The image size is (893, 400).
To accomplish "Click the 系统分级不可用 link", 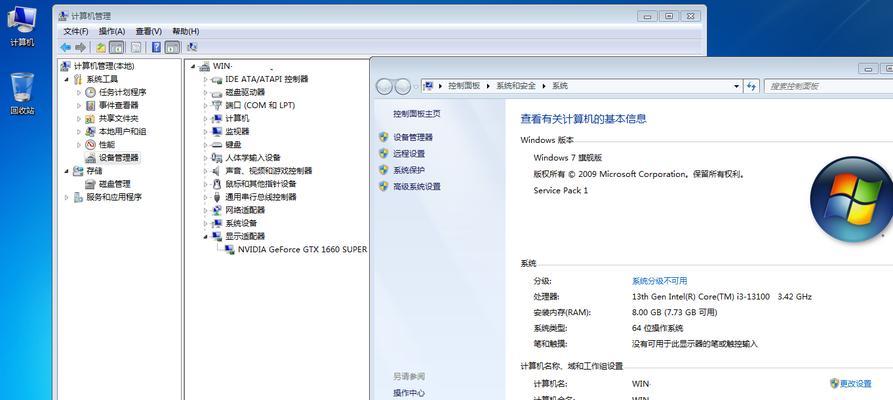I will [659, 281].
